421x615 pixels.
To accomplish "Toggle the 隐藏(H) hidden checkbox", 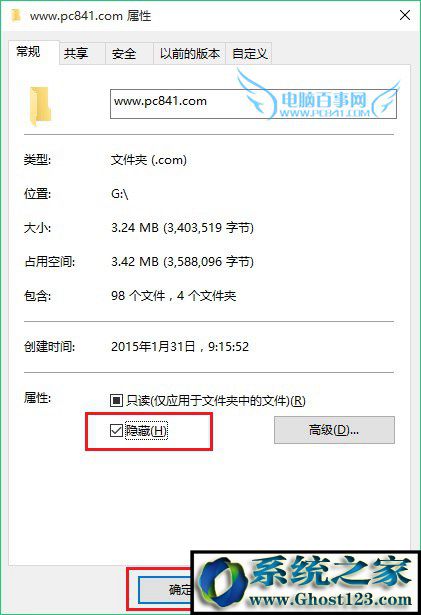I will click(116, 430).
